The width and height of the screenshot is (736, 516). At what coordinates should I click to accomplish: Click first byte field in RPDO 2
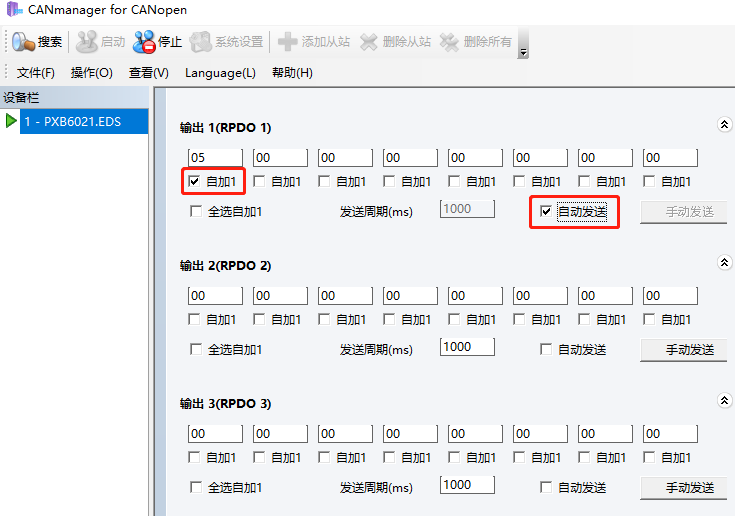coord(215,296)
